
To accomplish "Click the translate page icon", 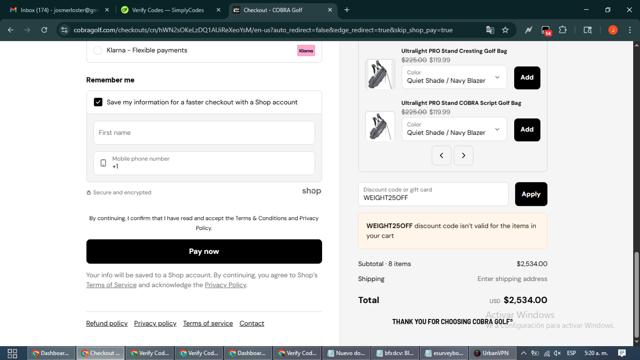I will [x=490, y=30].
